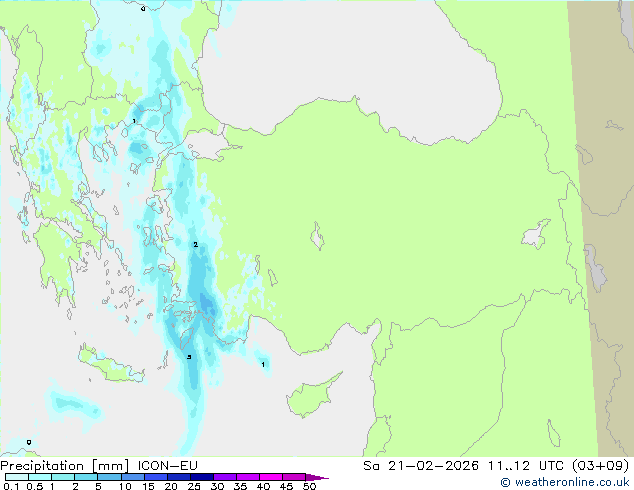Click the legend tick label '50'
Image resolution: width=634 pixels, height=490 pixels.
pos(310,486)
